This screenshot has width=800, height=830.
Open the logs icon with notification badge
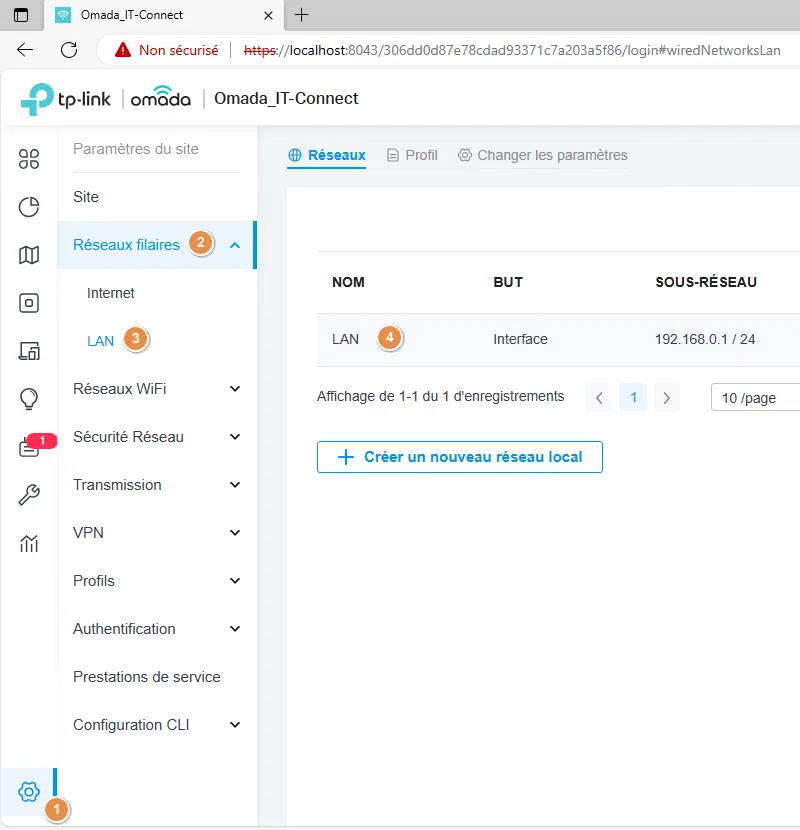click(x=29, y=446)
